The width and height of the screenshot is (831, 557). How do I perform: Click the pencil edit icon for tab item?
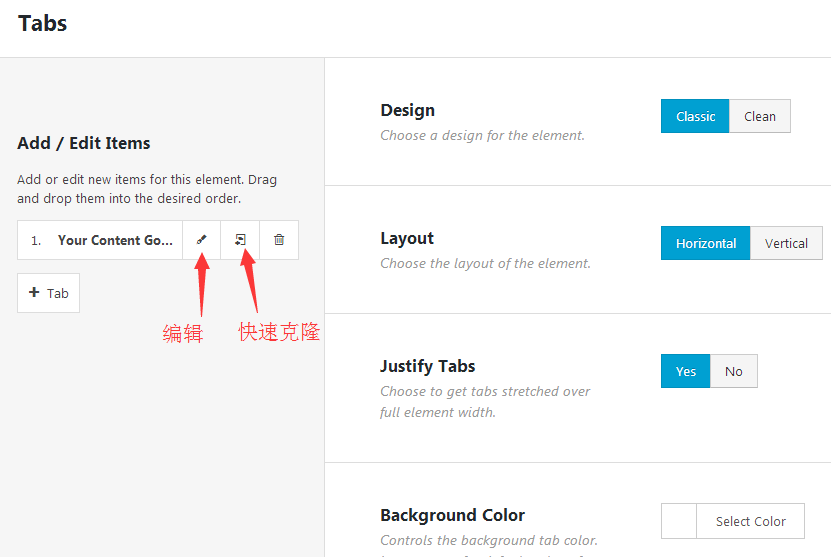[201, 240]
